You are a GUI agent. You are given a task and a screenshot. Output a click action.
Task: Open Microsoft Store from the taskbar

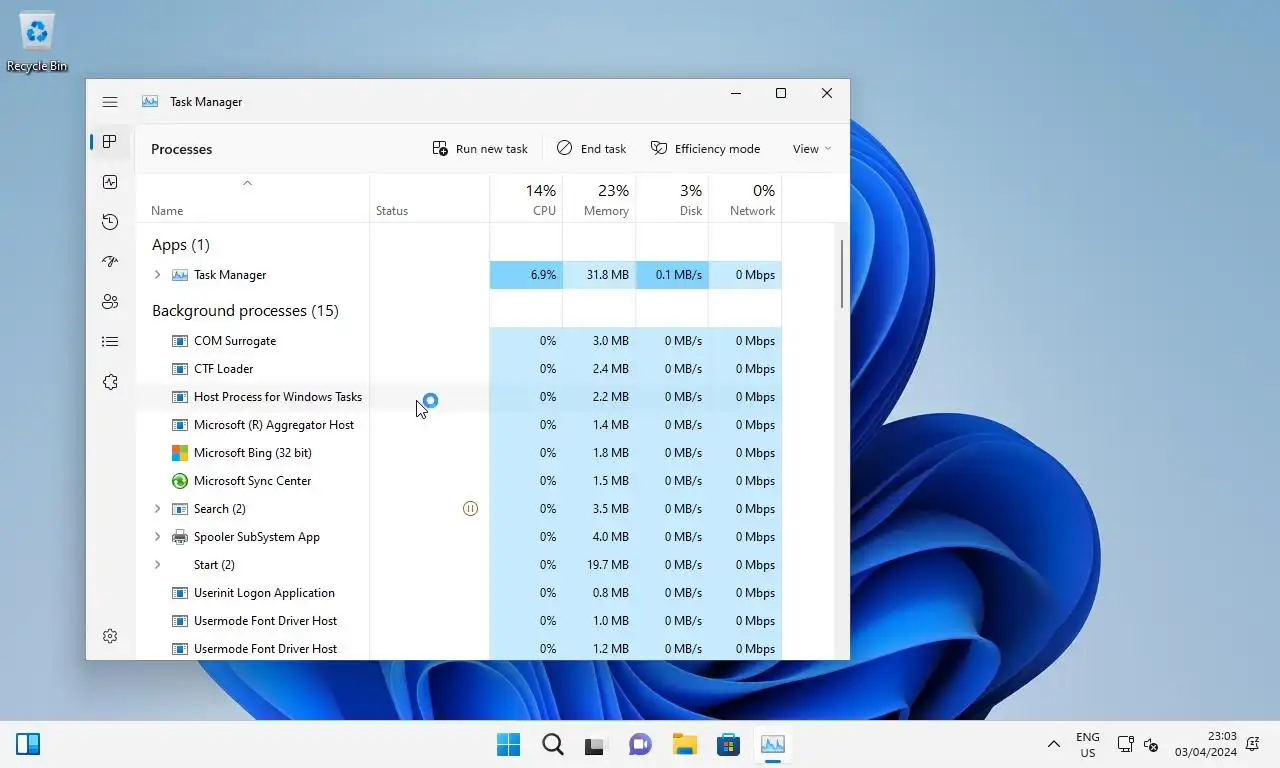coord(728,745)
